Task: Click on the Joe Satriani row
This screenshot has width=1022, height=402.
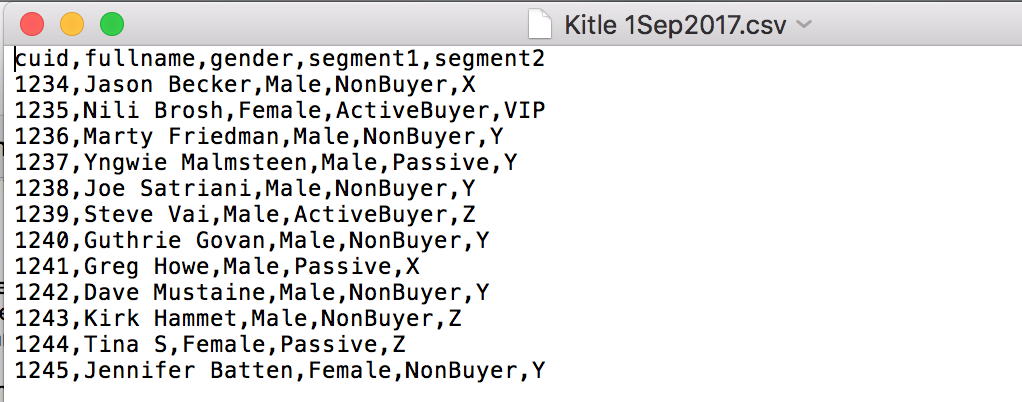Action: tap(245, 189)
